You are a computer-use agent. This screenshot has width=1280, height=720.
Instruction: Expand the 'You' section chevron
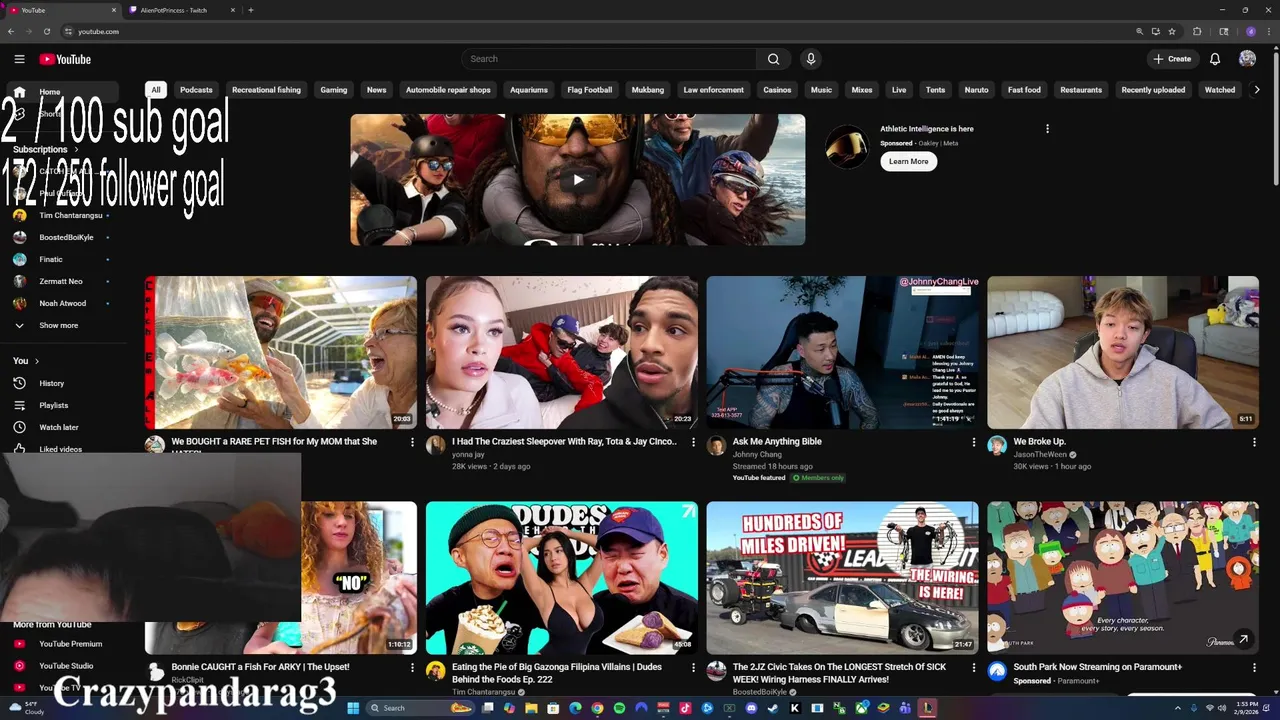37,361
